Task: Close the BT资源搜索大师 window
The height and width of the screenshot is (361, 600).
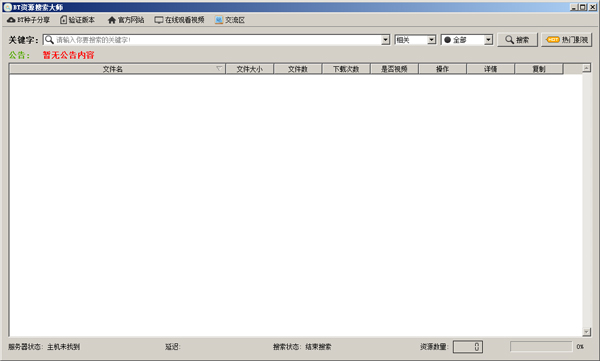Action: (592, 7)
